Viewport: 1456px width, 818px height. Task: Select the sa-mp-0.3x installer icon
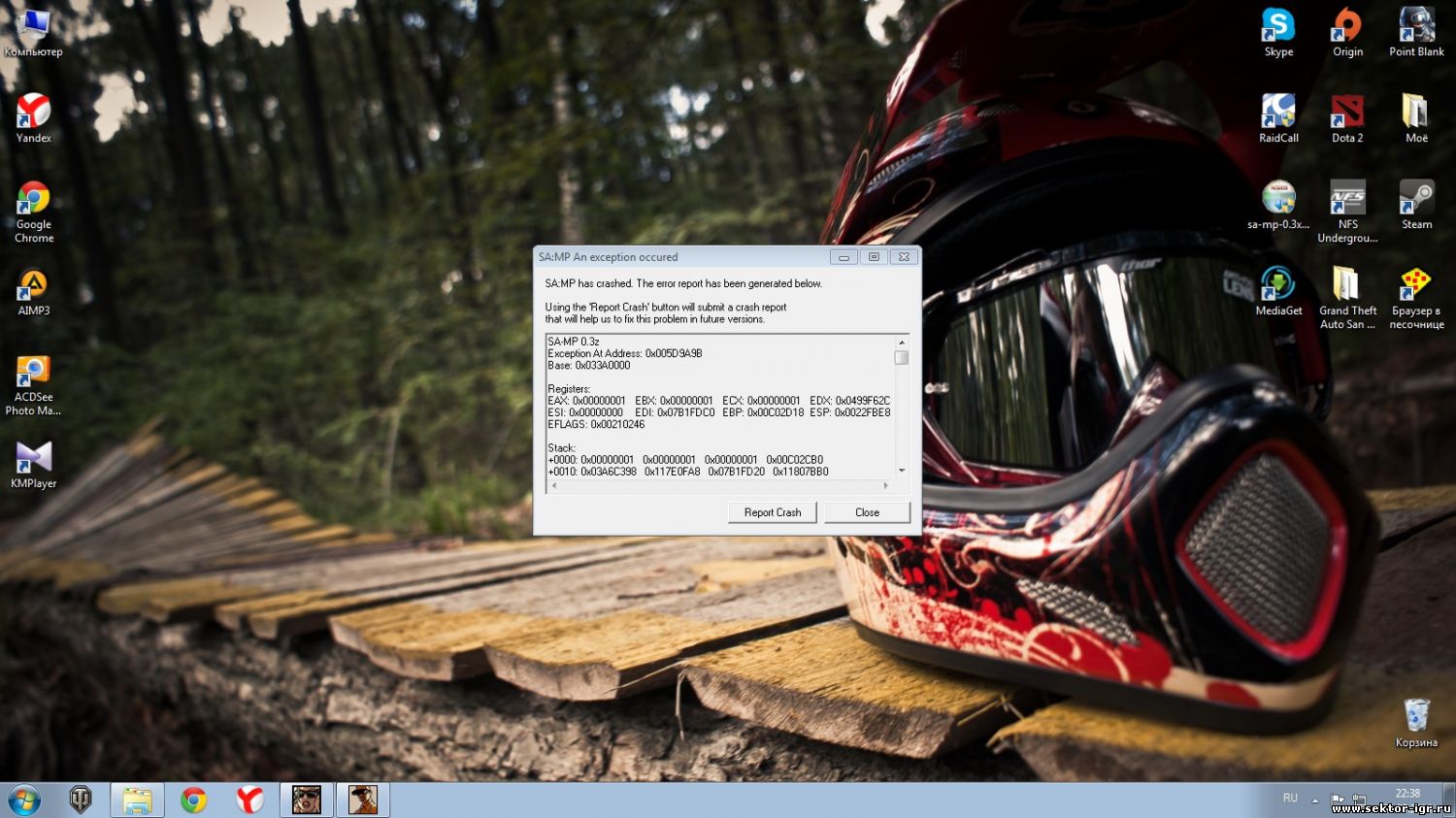click(x=1278, y=205)
